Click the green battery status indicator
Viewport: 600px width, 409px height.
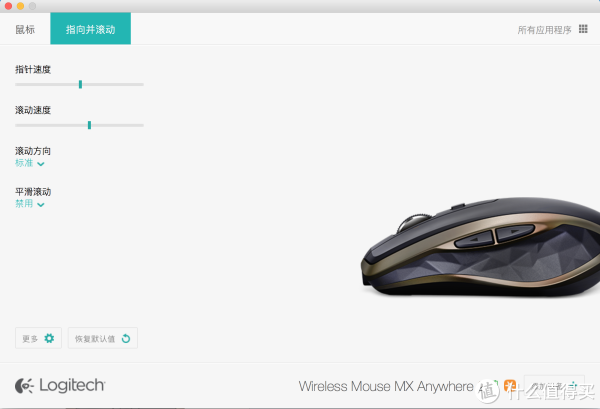coord(495,385)
